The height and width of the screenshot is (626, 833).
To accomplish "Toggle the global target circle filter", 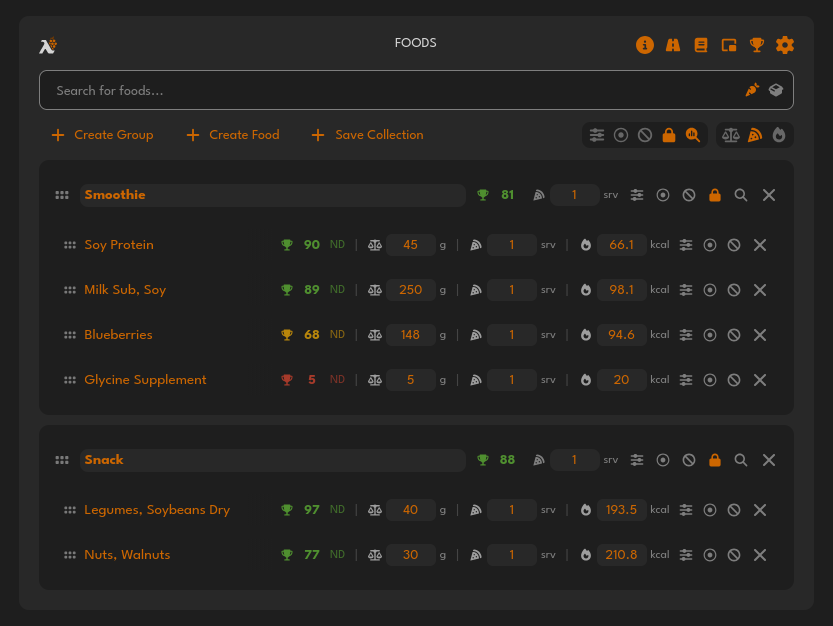I will [620, 135].
